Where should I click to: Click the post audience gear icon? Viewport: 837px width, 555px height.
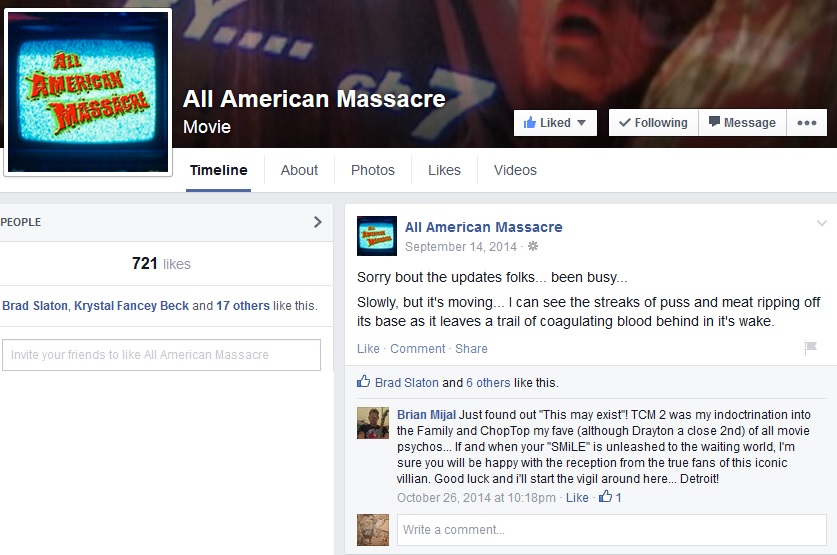533,246
